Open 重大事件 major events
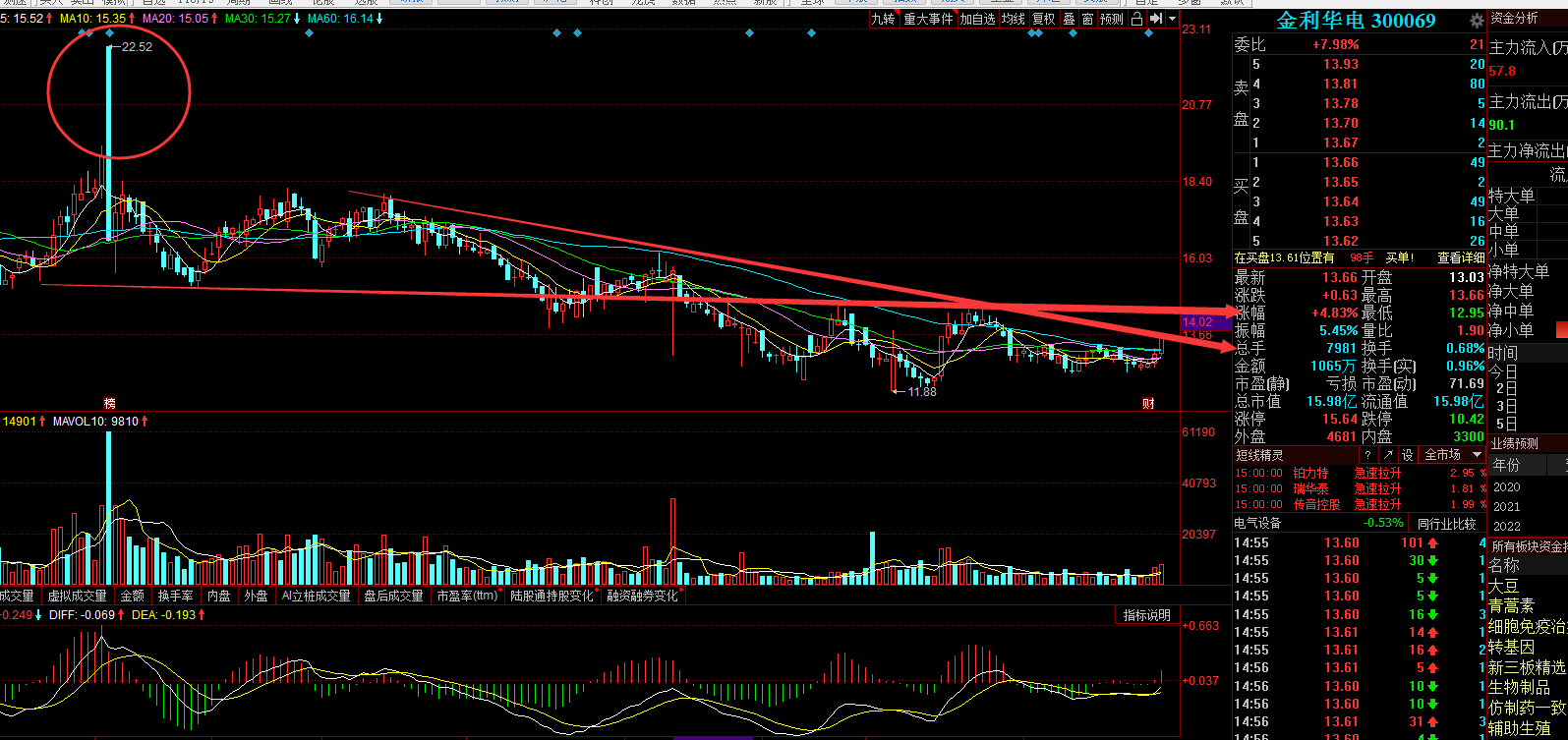This screenshot has height=740, width=1568. click(928, 19)
